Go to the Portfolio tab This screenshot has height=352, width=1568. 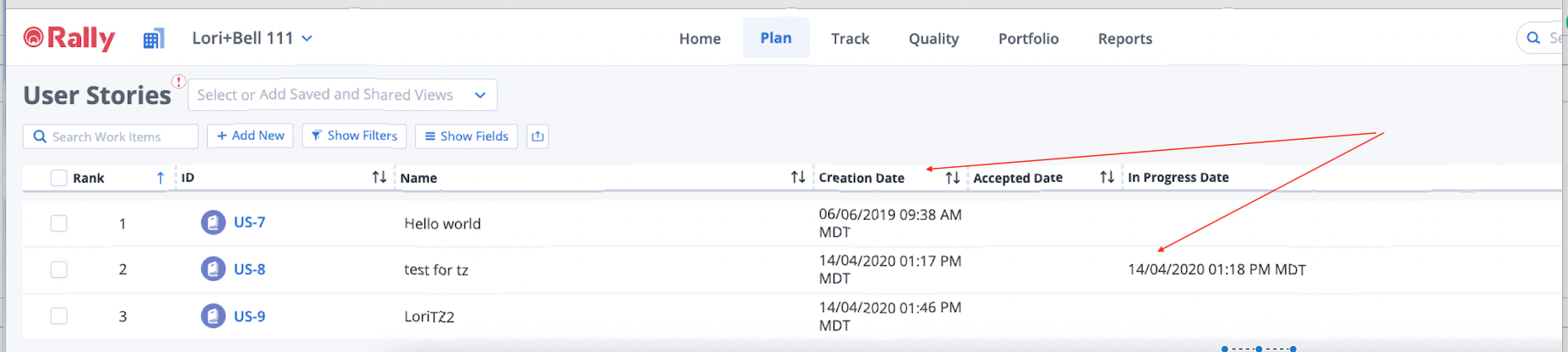point(1028,38)
